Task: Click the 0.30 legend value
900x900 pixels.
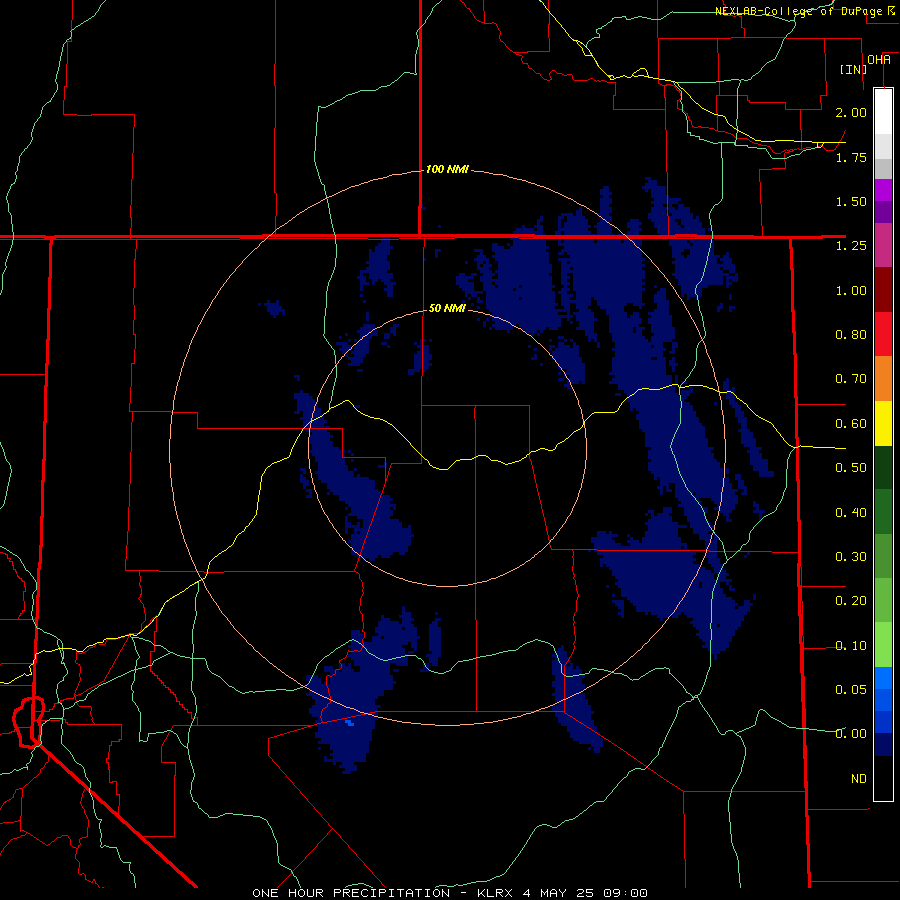Action: (851, 557)
